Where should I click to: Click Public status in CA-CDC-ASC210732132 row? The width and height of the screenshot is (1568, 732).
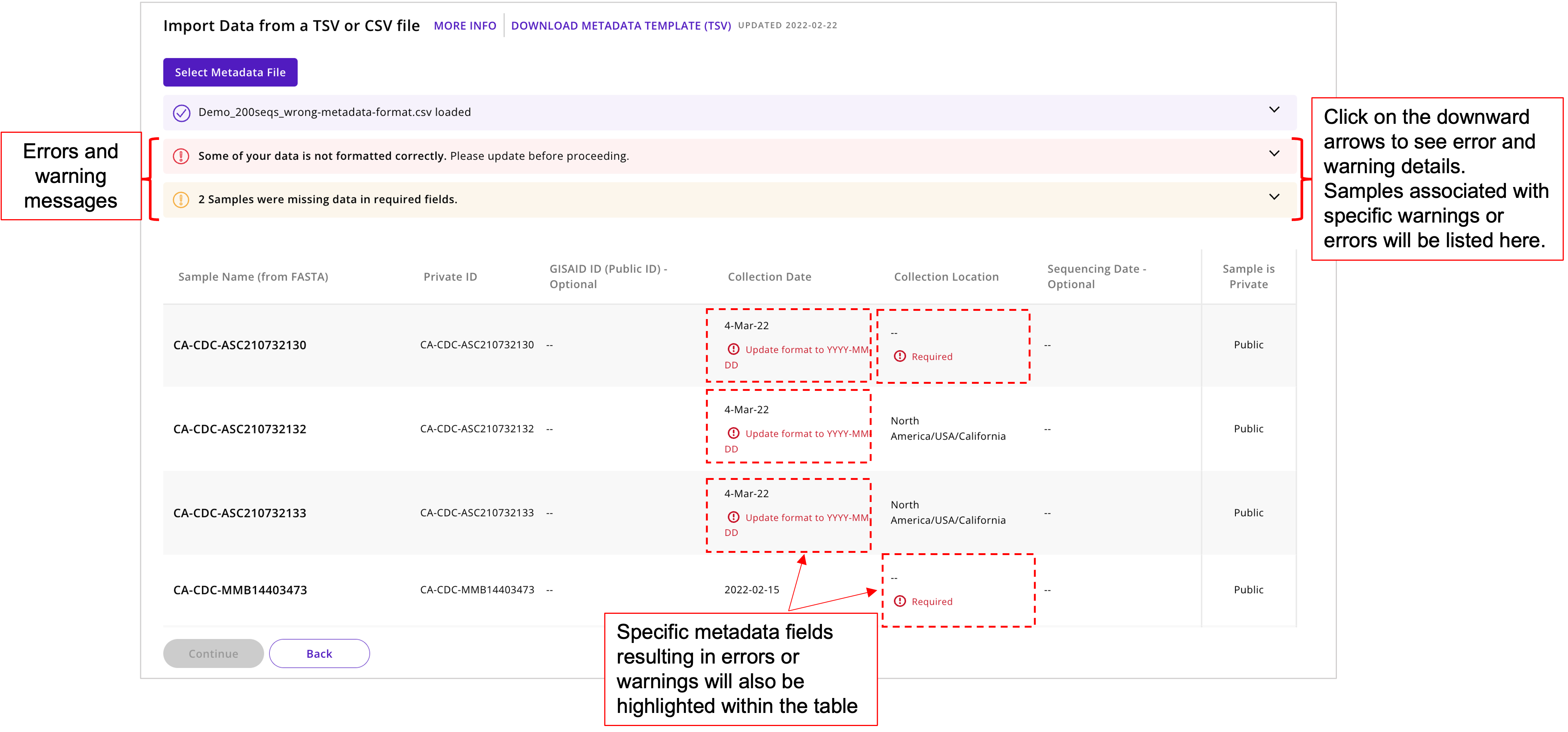pos(1248,429)
